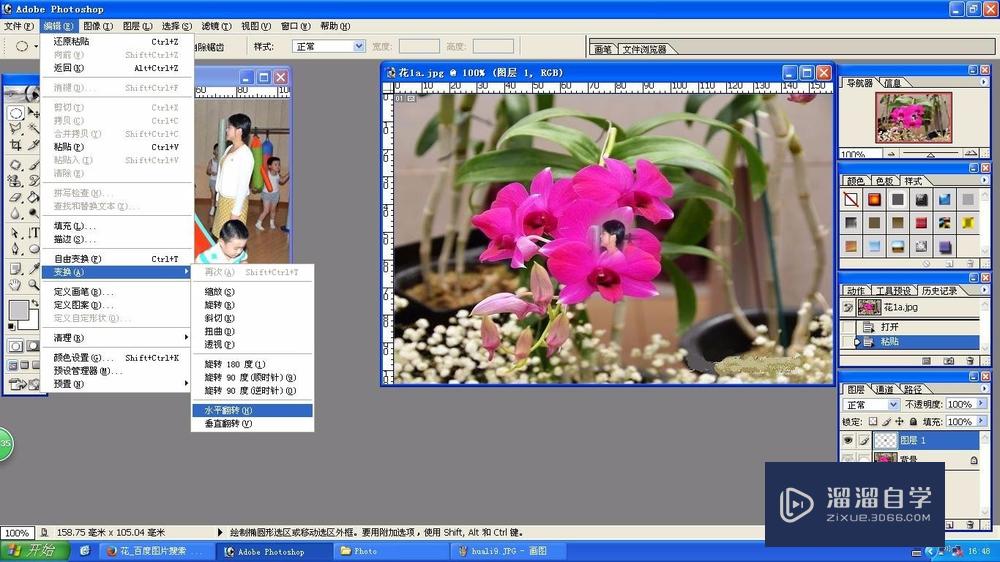Viewport: 1000px width, 562px height.
Task: Set history brush source for 花1a.jpg snapshot
Action: (848, 307)
